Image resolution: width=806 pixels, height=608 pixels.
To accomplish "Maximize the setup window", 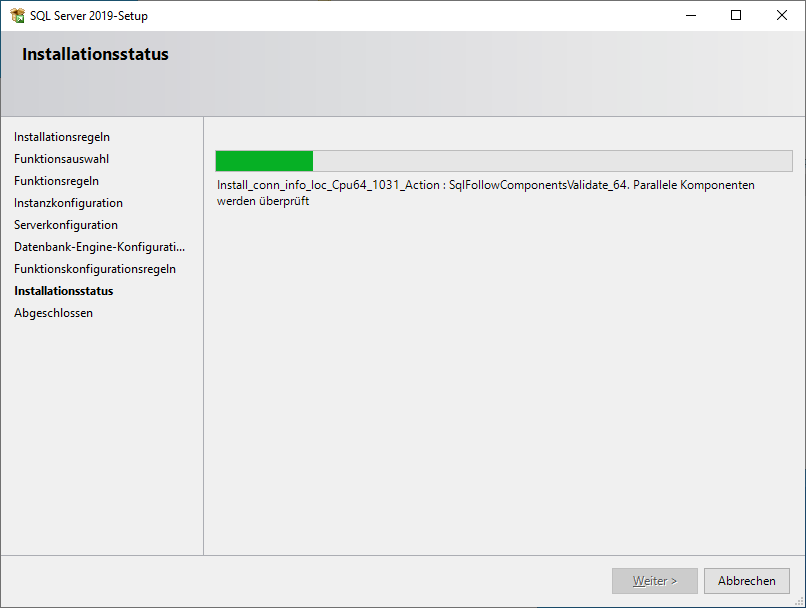I will tap(736, 15).
